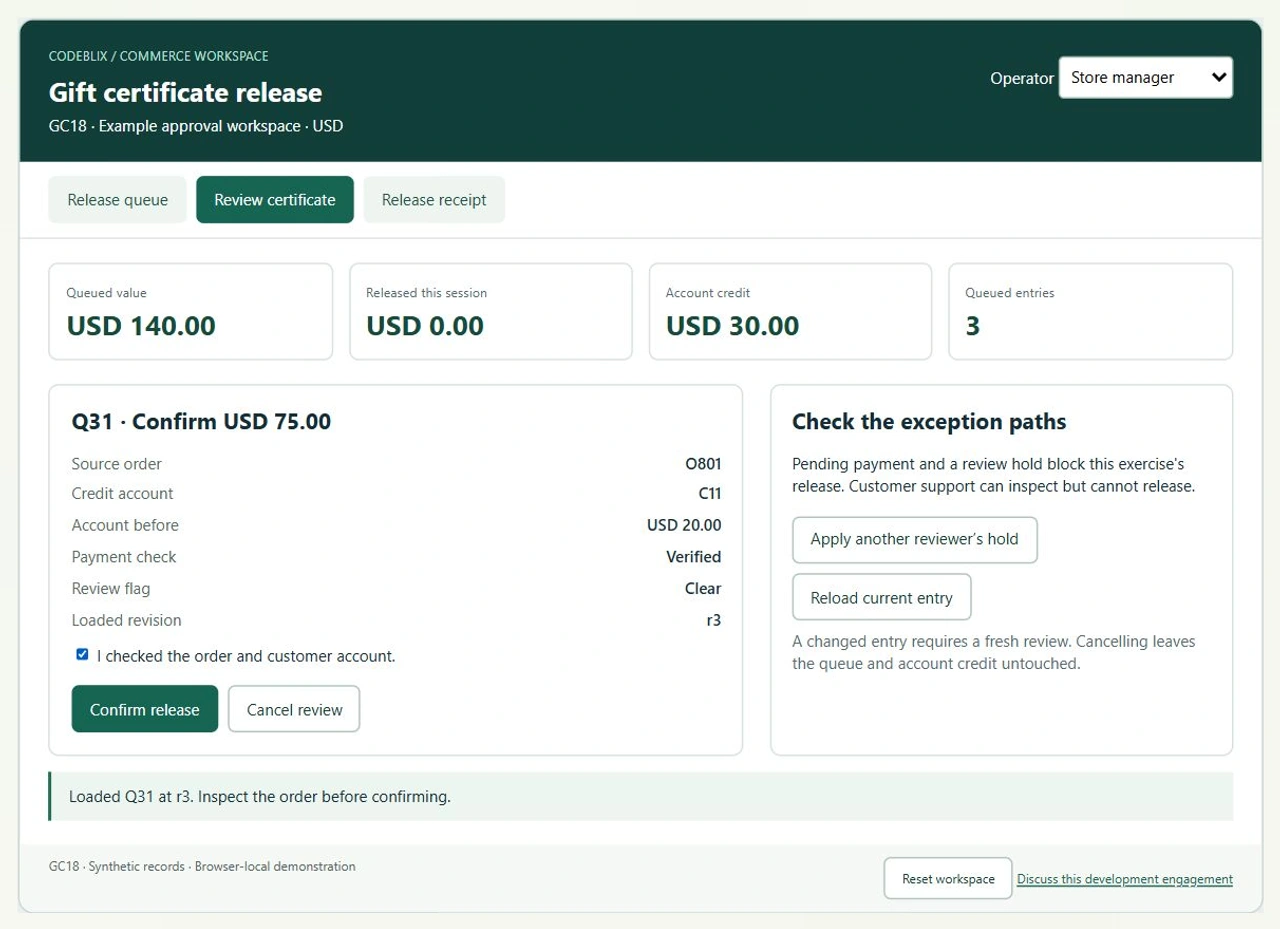The image size is (1280, 929).
Task: Click the 'A changed entry requires a fresh review' note
Action: (994, 652)
